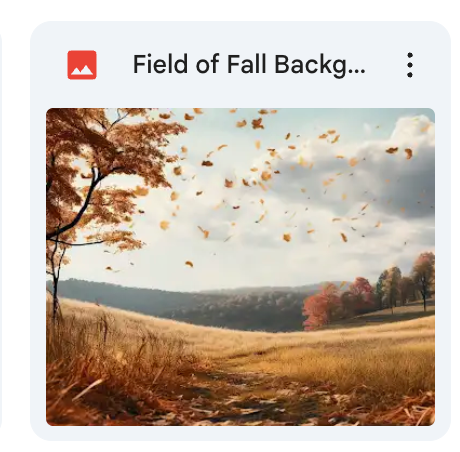Screen dimensions: 460x452
Task: Expand file options via the kebab menu
Action: (x=410, y=65)
